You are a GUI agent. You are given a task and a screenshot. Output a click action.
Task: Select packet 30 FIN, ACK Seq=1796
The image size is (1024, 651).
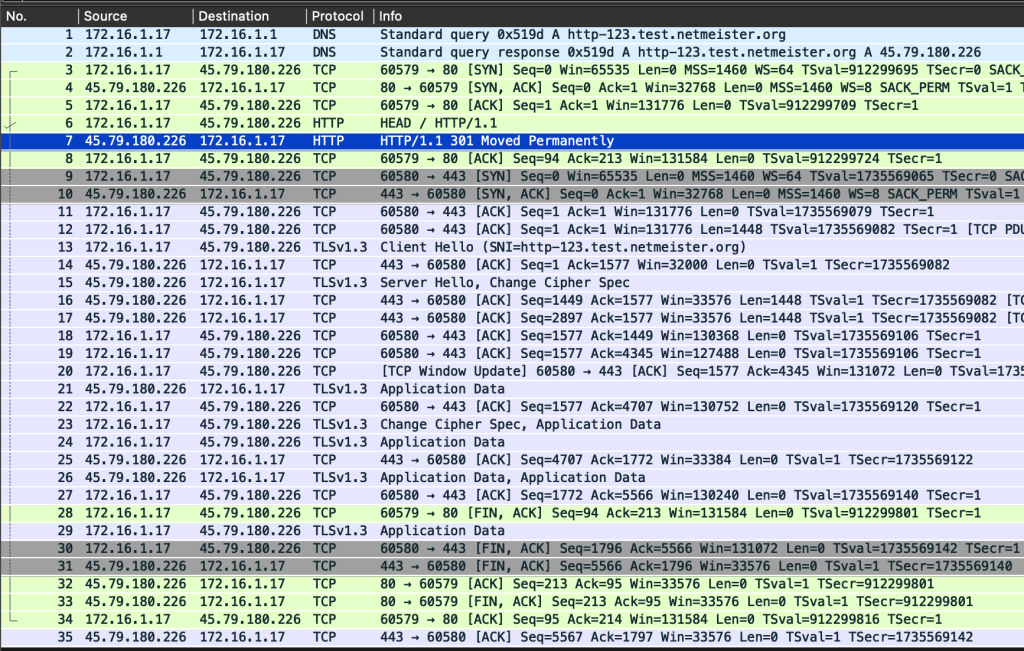[512, 548]
